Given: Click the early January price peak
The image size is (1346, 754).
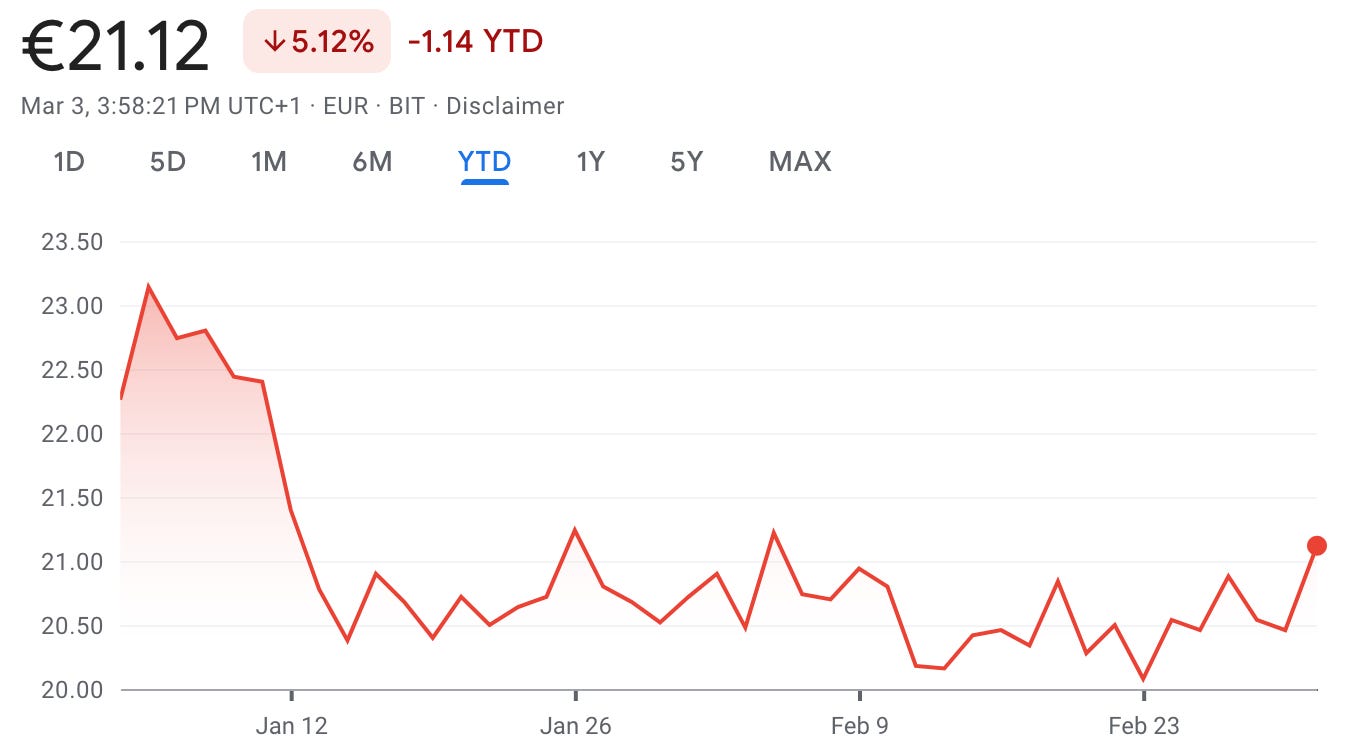Looking at the screenshot, I should pyautogui.click(x=149, y=288).
